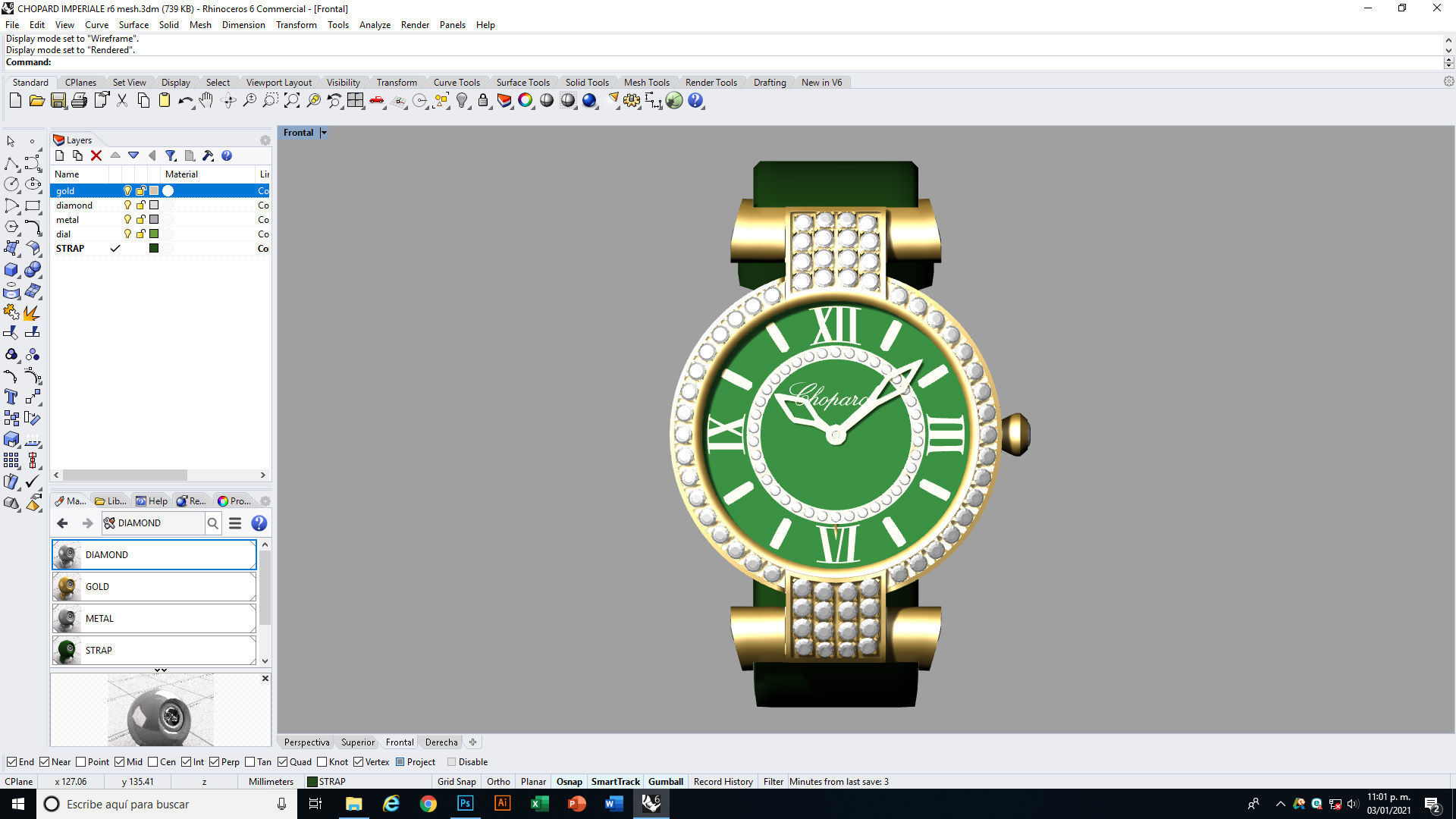Toggle visibility bulb of diamond layer

click(x=127, y=205)
